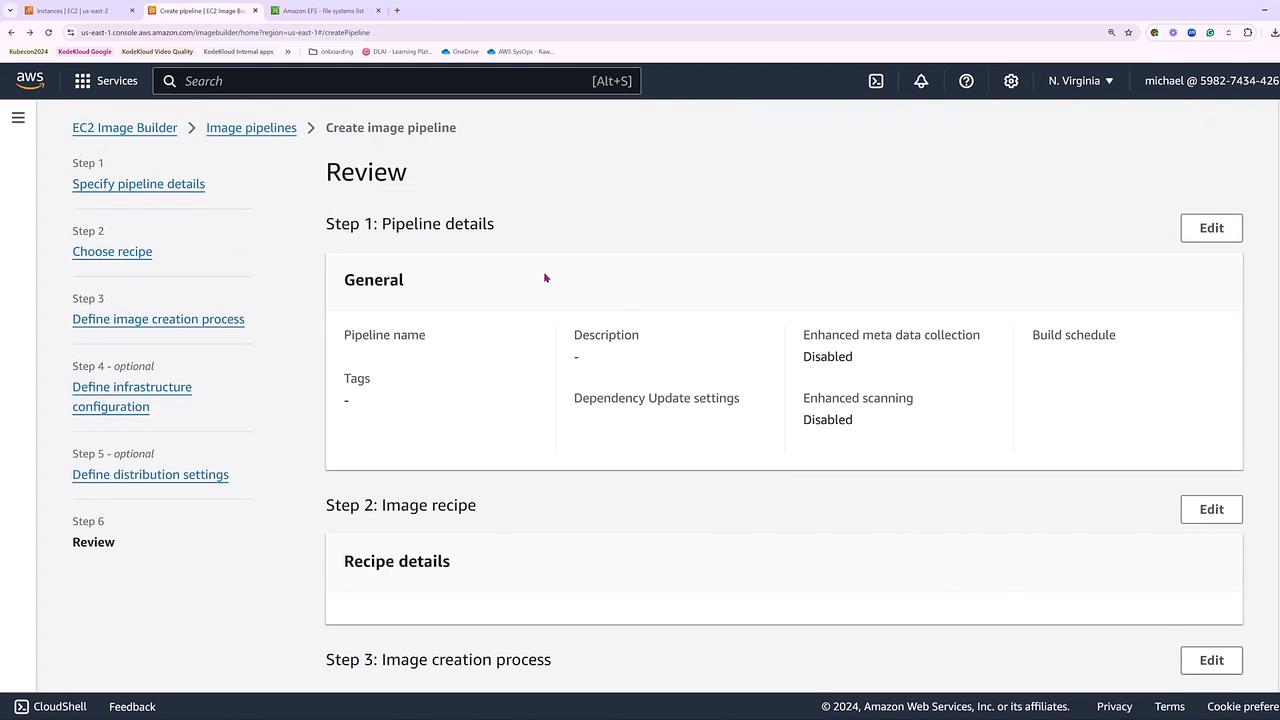Open the Specify pipeline details step

(x=139, y=184)
